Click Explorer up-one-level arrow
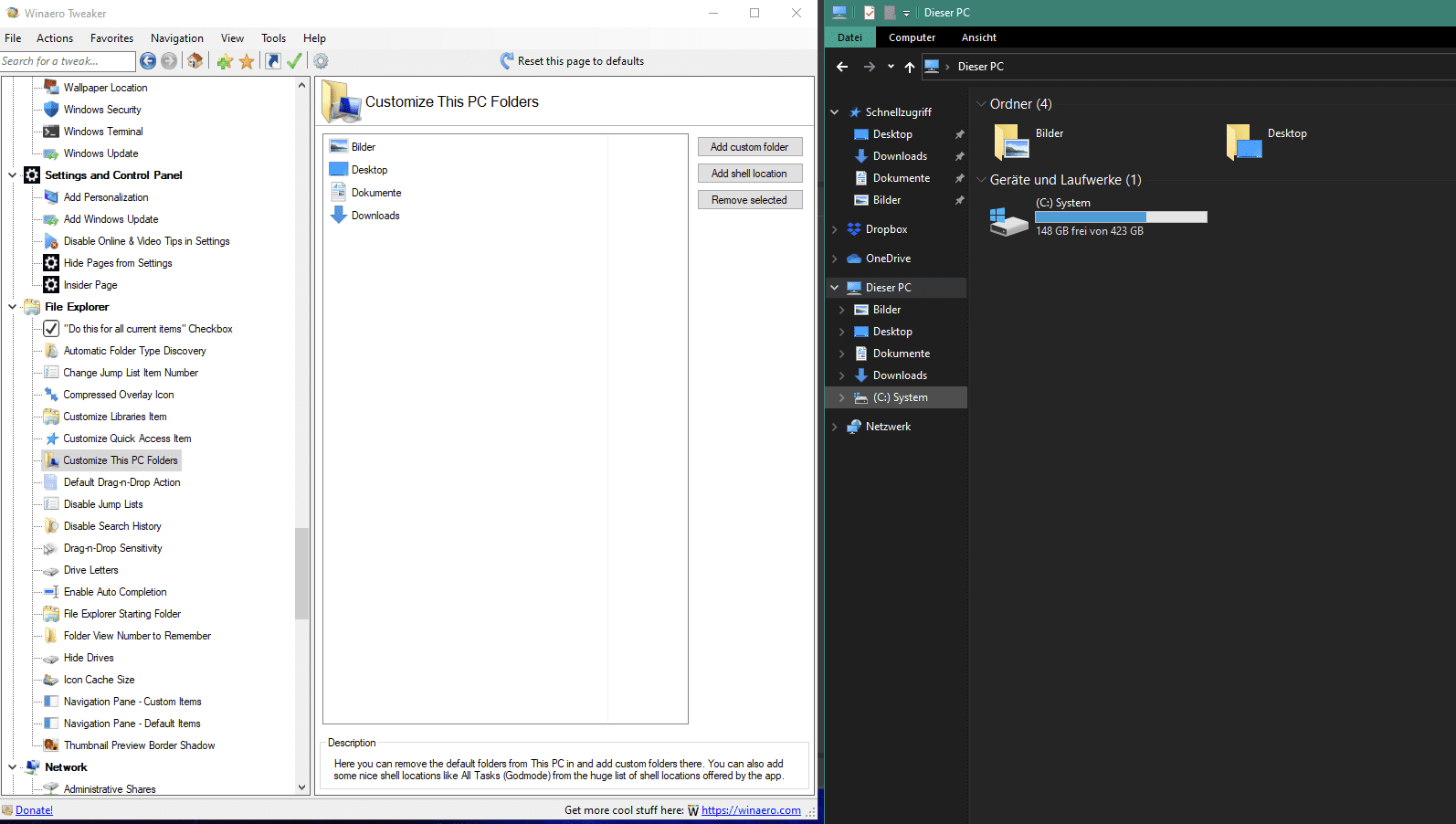This screenshot has width=1456, height=824. tap(910, 67)
